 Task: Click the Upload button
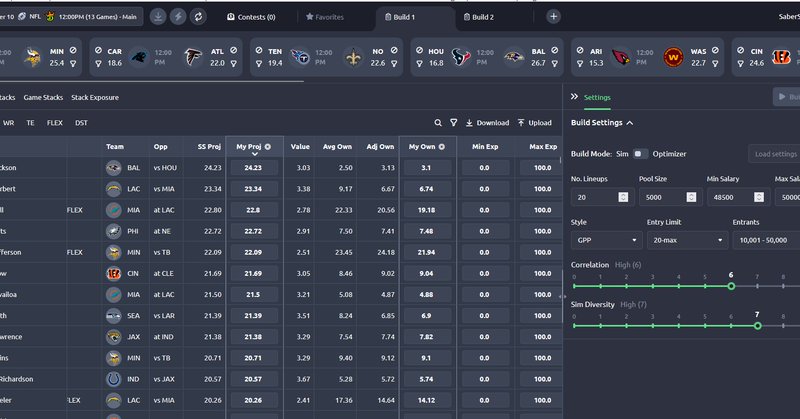(535, 123)
